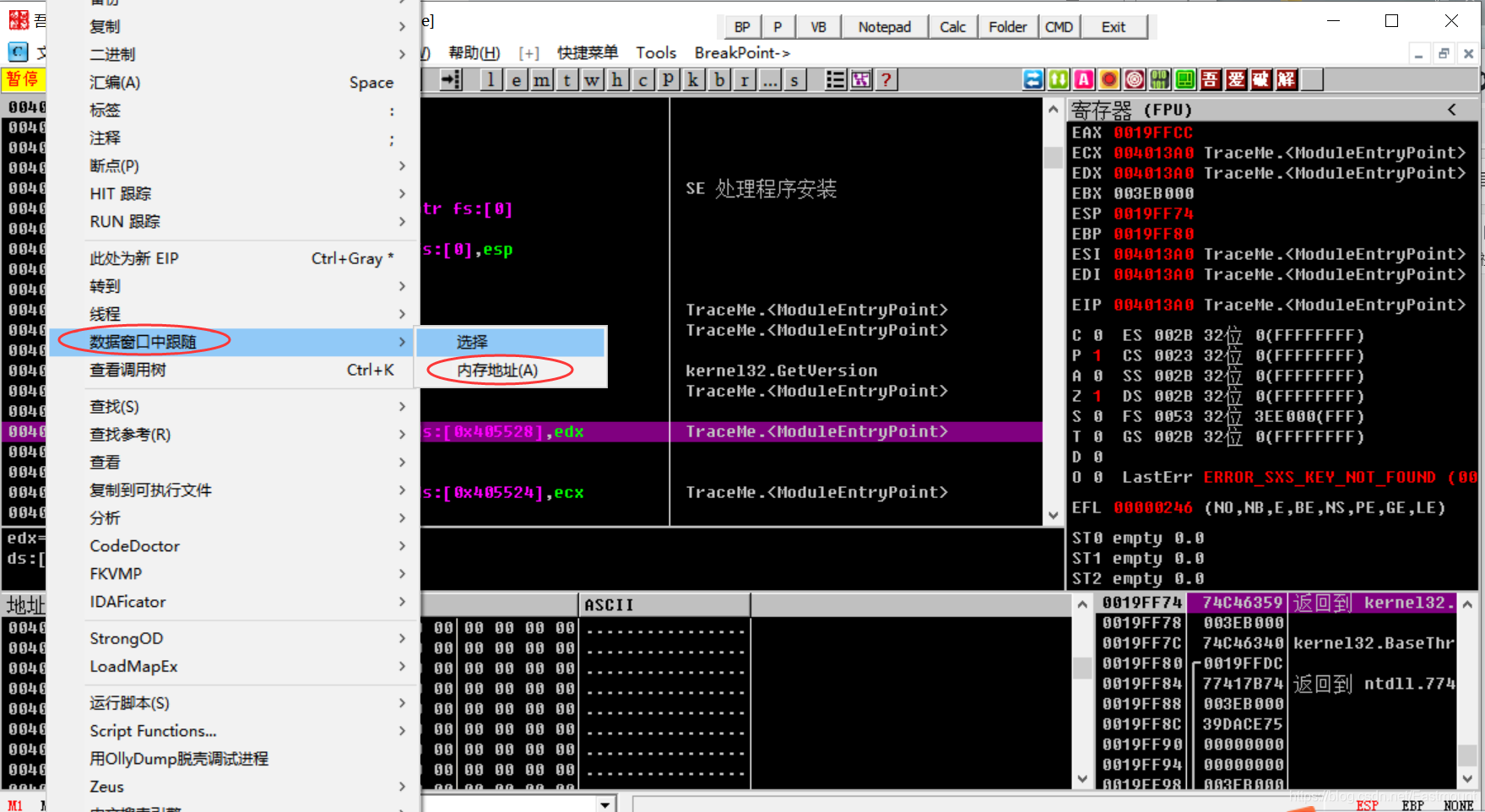Expand the 断点(P) submenu
Viewport: 1485px width, 812px height.
coord(234,166)
